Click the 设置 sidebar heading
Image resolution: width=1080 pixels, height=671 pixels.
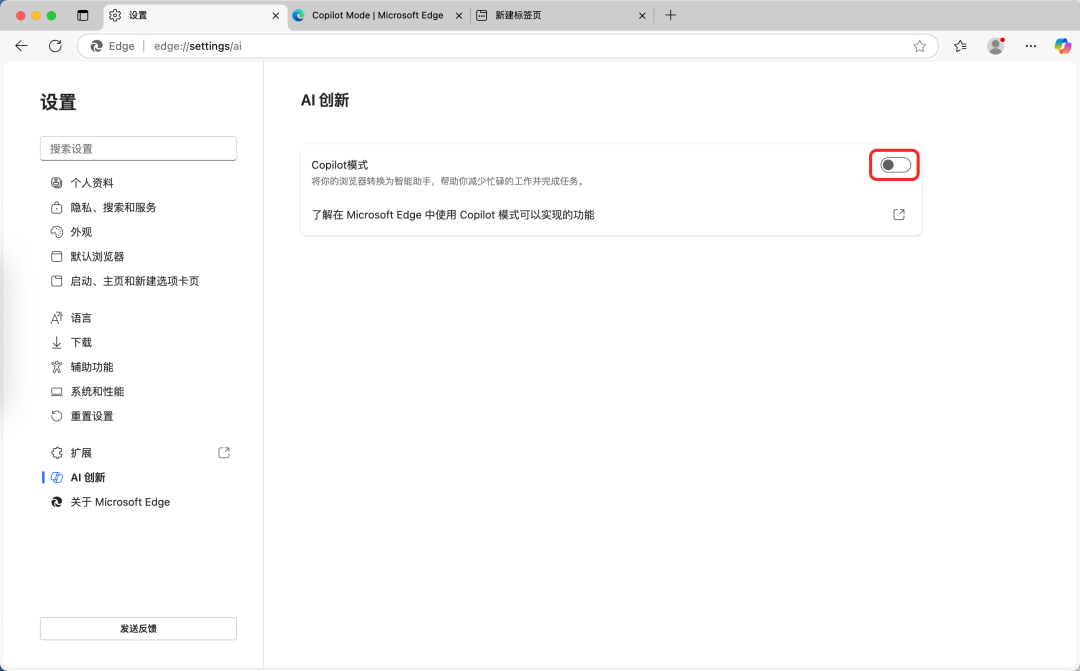(58, 103)
